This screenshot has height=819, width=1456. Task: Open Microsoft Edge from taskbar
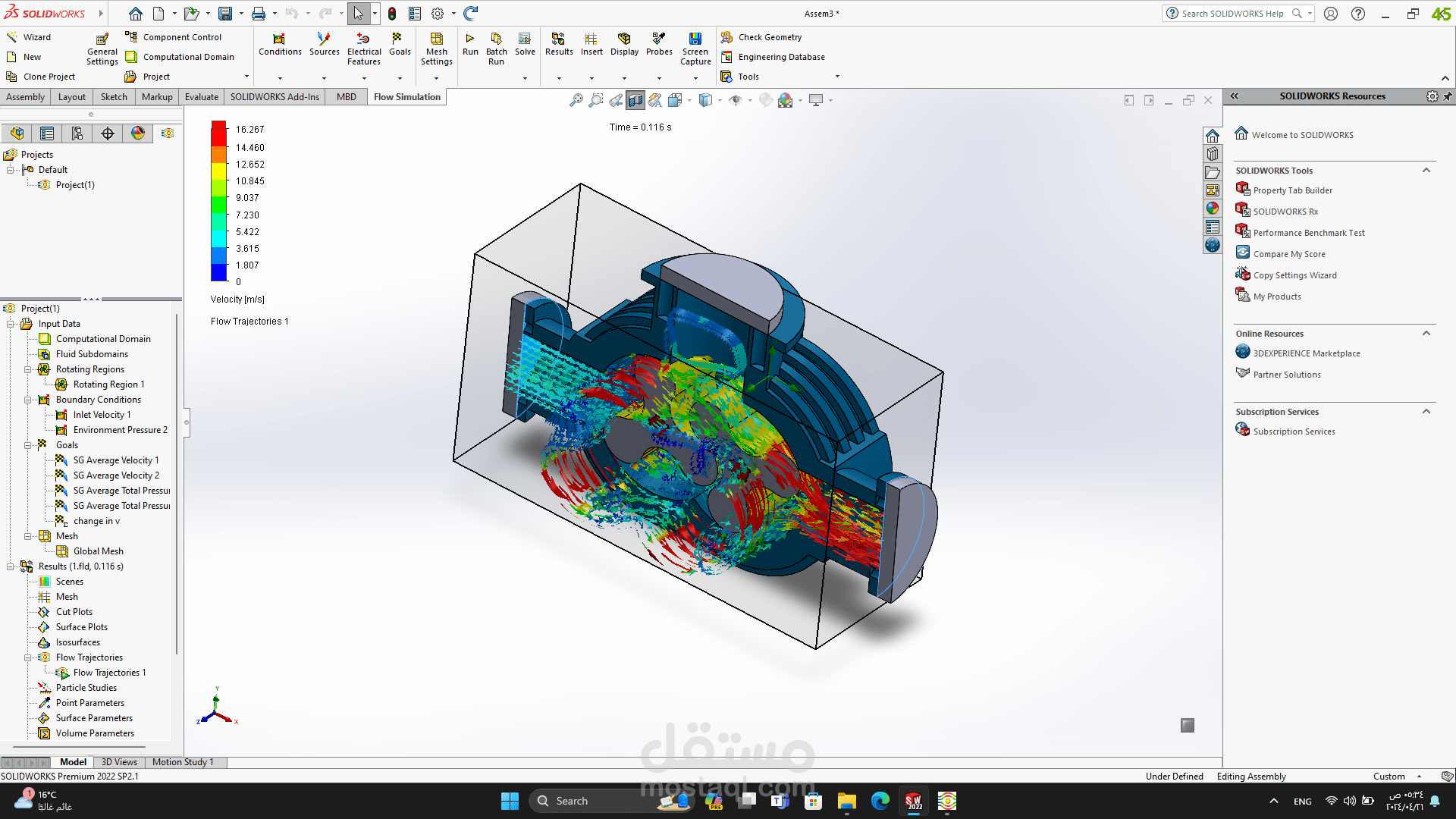[880, 801]
